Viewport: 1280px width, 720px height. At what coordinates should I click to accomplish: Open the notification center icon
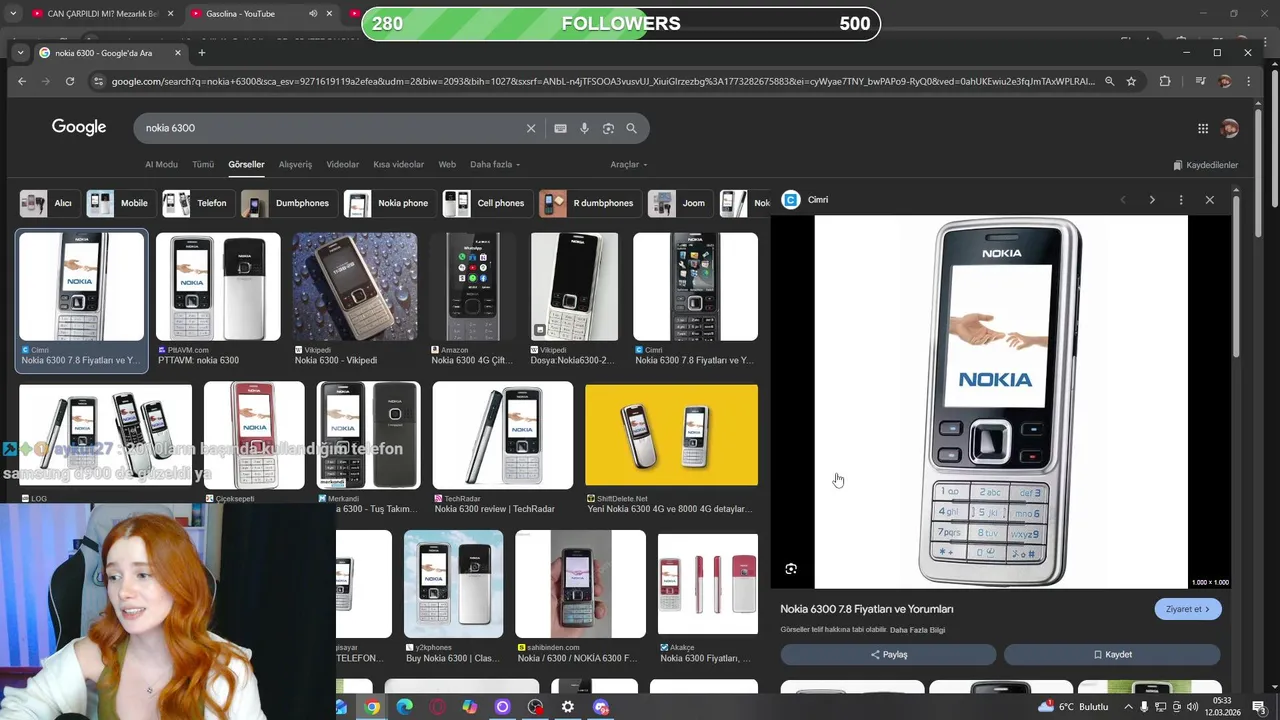point(1260,707)
